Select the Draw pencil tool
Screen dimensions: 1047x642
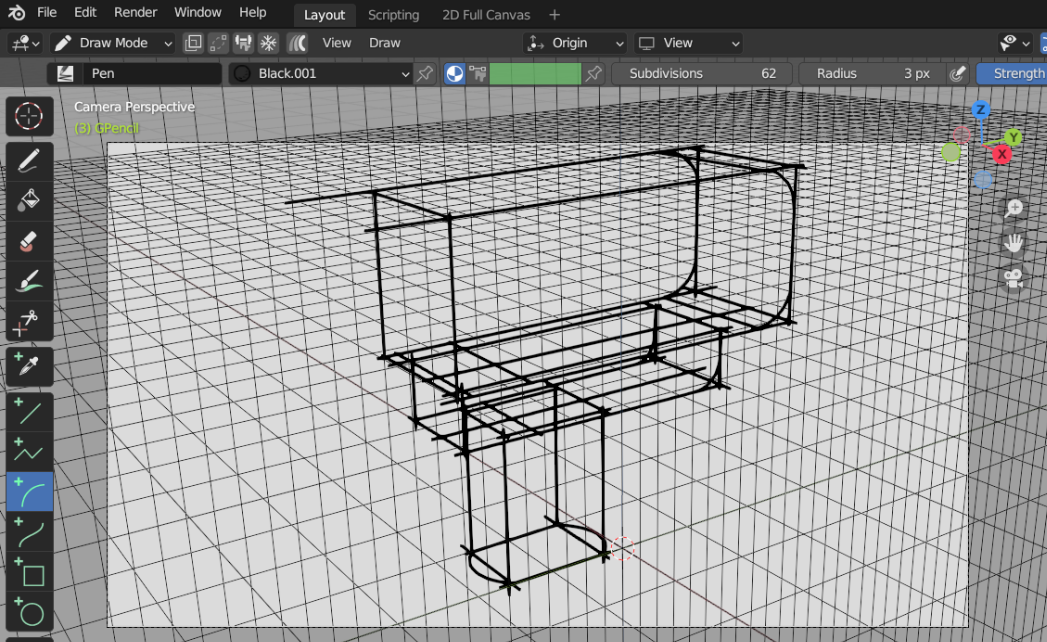point(29,160)
